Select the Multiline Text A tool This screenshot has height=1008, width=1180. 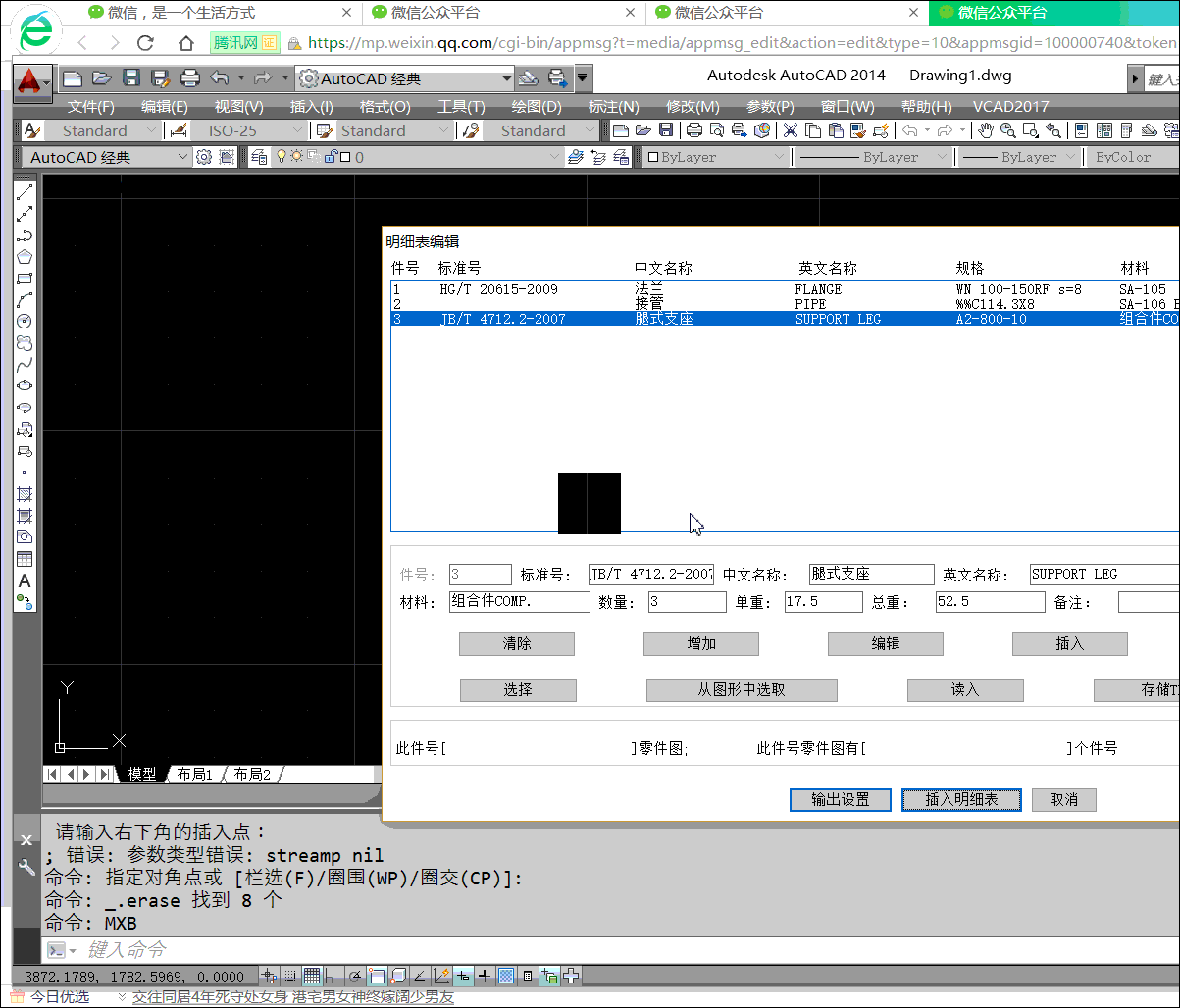[x=26, y=580]
